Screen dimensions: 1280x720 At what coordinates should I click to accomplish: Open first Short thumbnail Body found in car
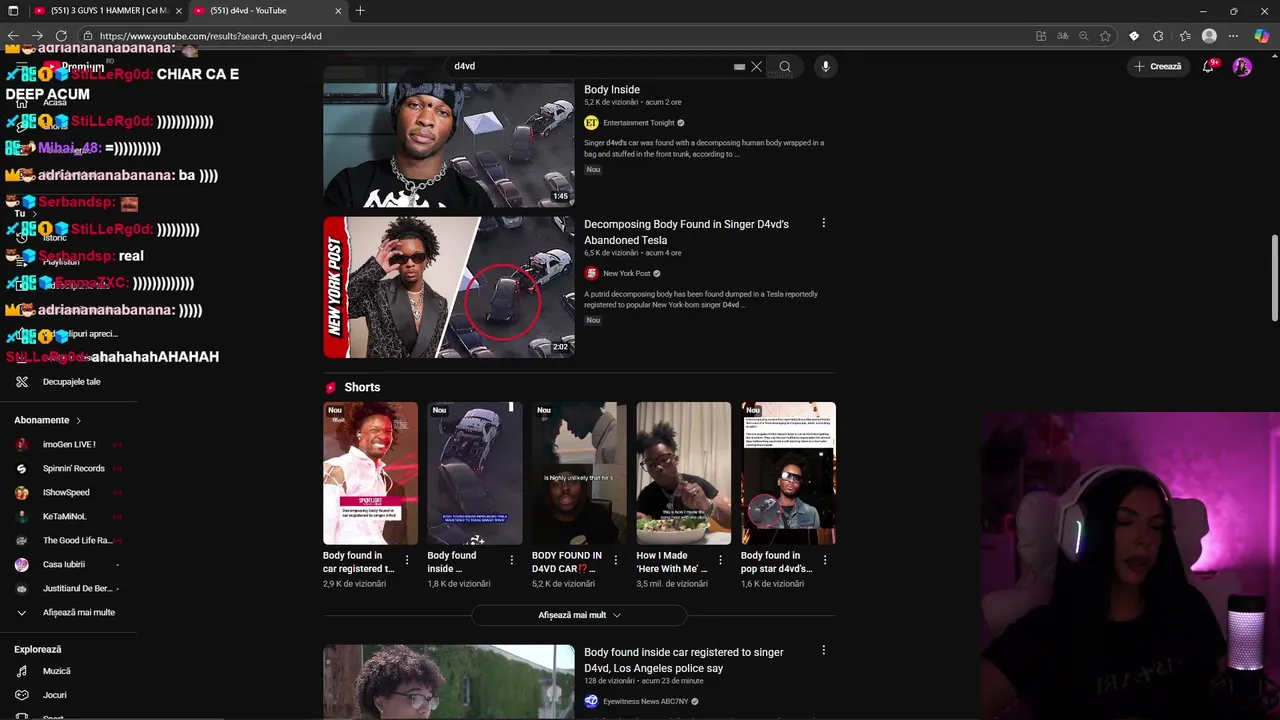point(370,473)
